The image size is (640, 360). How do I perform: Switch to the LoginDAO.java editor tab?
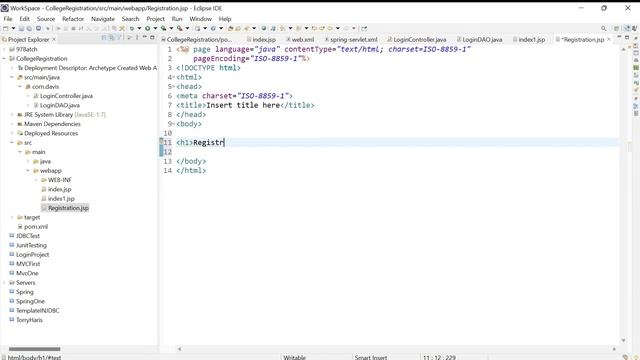(x=479, y=40)
